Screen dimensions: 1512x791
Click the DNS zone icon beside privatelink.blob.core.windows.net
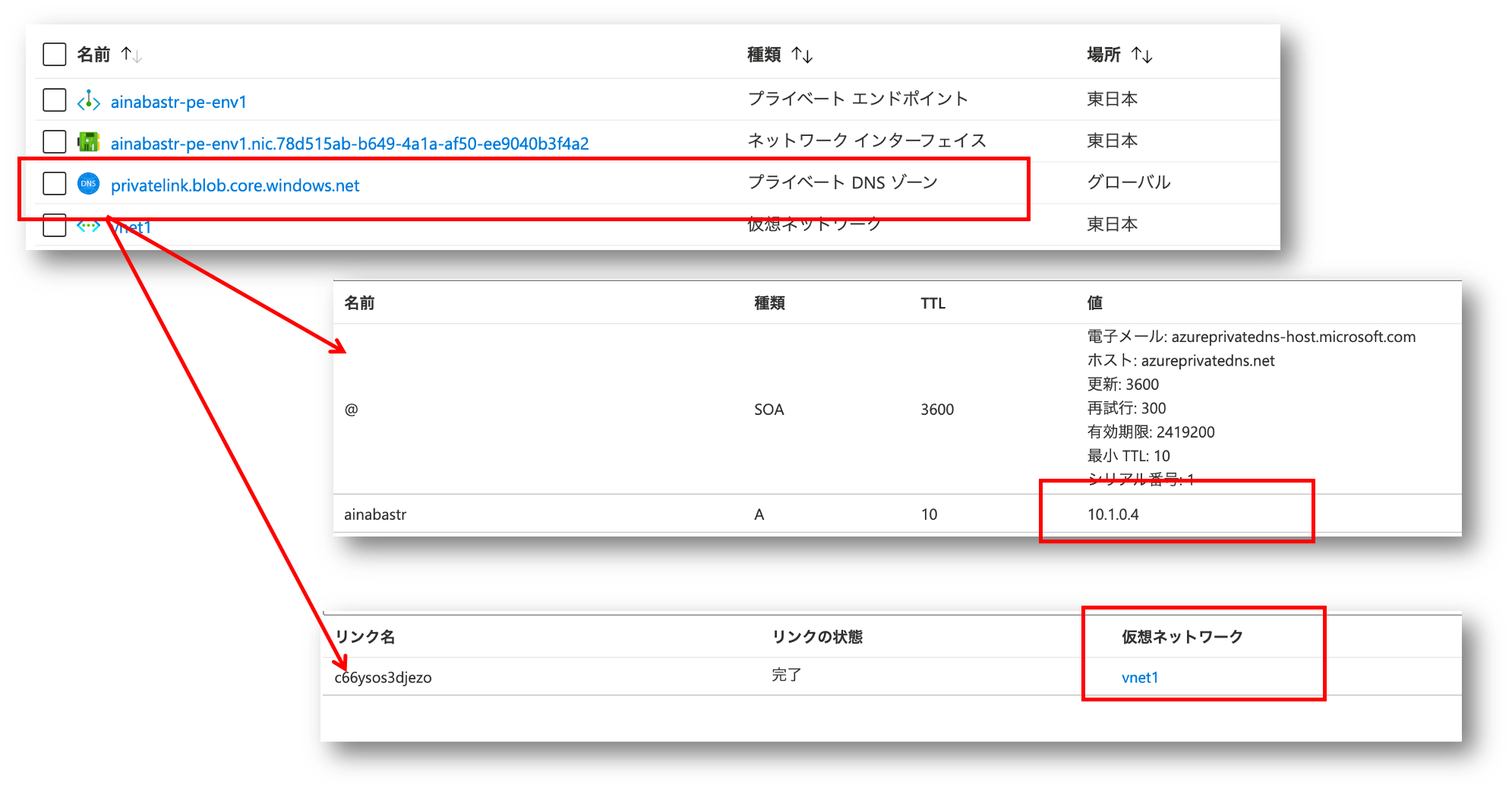pos(89,184)
